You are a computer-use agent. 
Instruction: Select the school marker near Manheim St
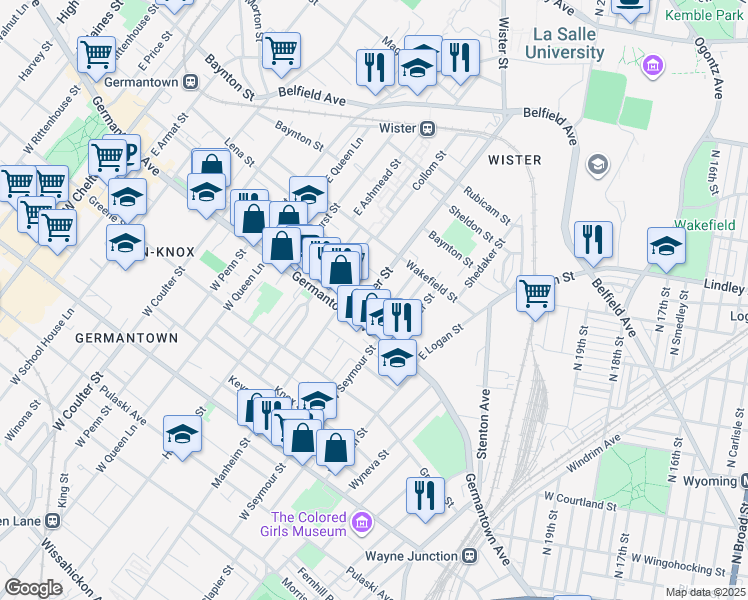(183, 433)
